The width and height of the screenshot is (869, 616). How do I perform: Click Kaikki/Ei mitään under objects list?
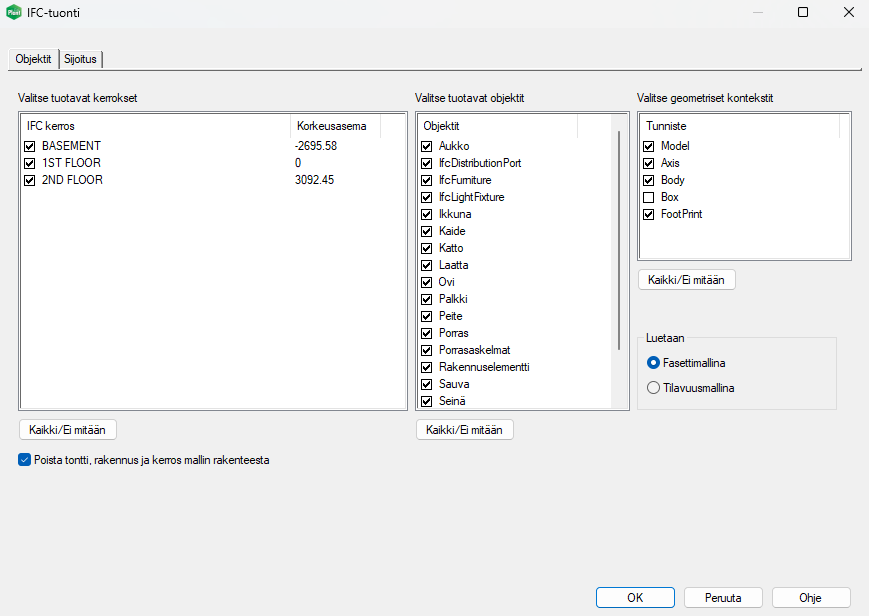tap(465, 429)
